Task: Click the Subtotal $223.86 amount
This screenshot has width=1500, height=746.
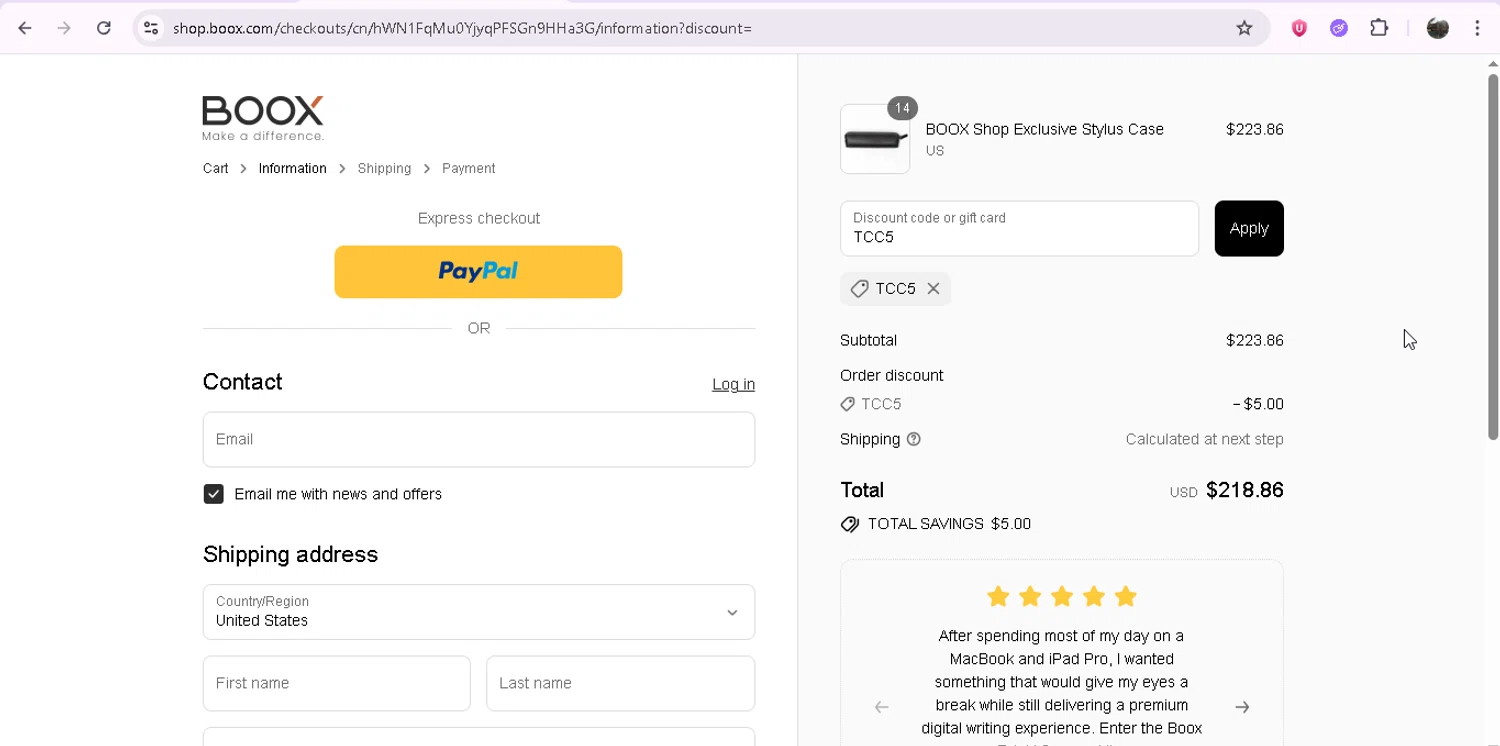Action: pos(1254,340)
